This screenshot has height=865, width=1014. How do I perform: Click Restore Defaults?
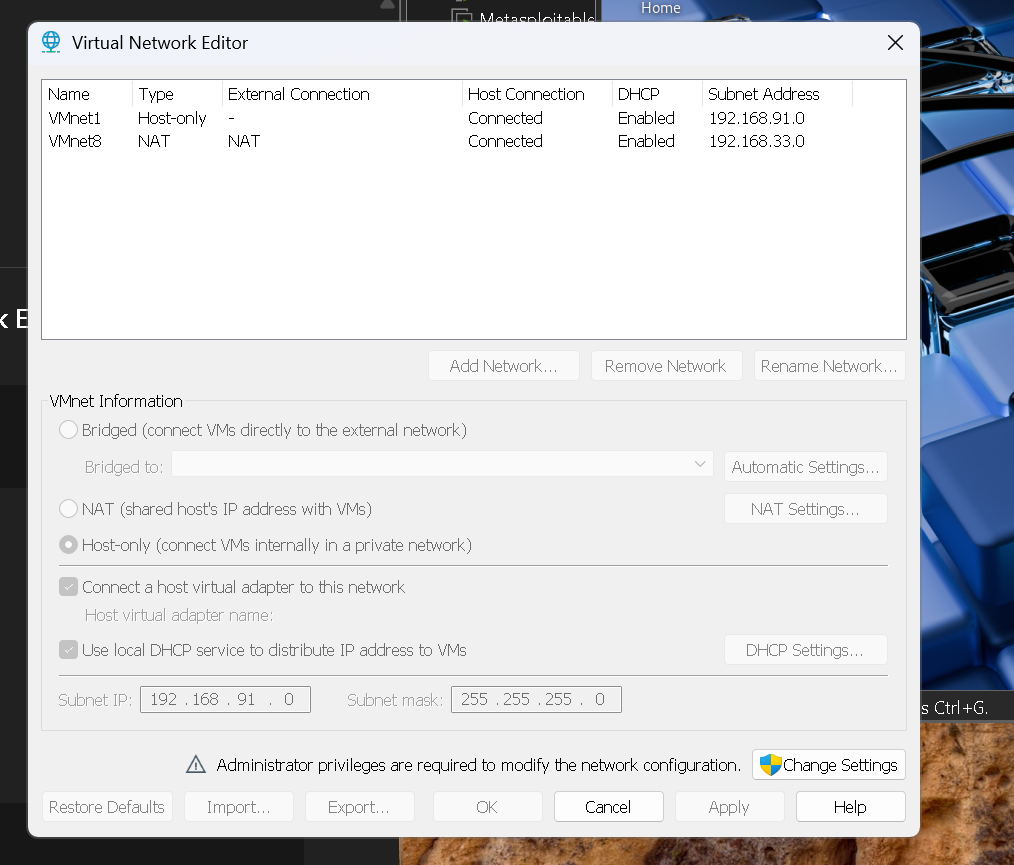[107, 806]
